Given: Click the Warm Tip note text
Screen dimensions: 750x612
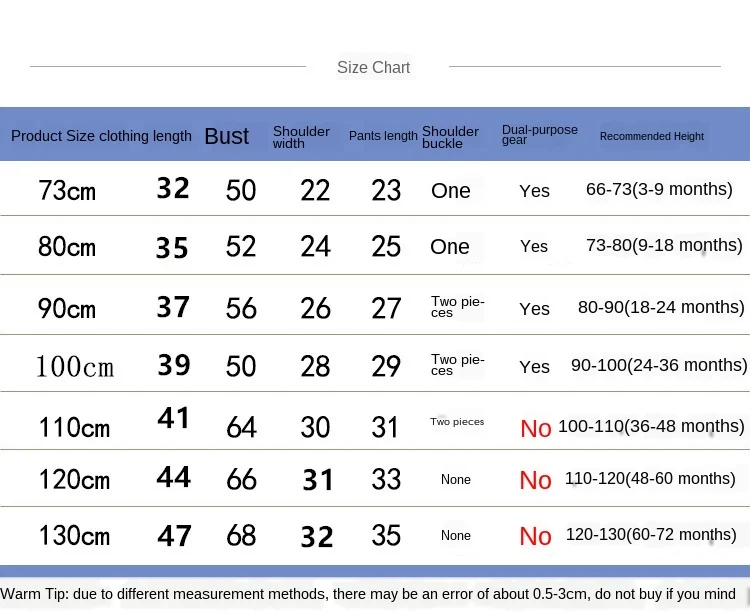Looking at the screenshot, I should (368, 594).
